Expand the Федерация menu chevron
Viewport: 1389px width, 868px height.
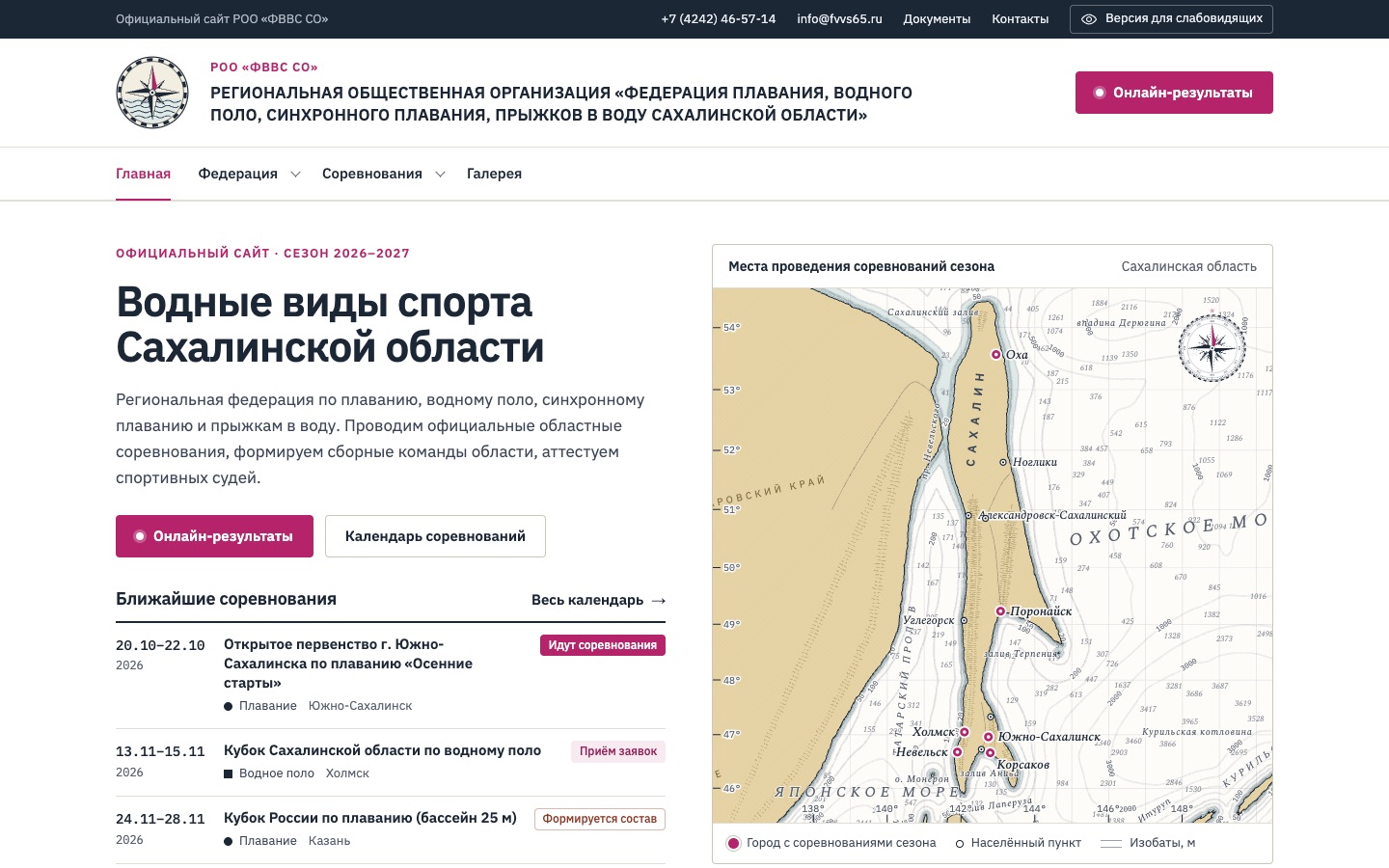coord(296,175)
